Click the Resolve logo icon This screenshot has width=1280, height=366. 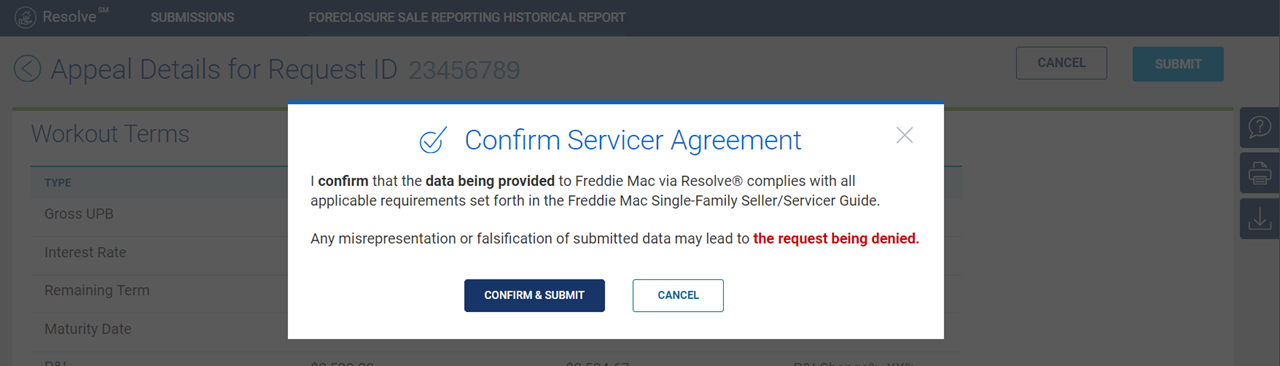pos(24,17)
